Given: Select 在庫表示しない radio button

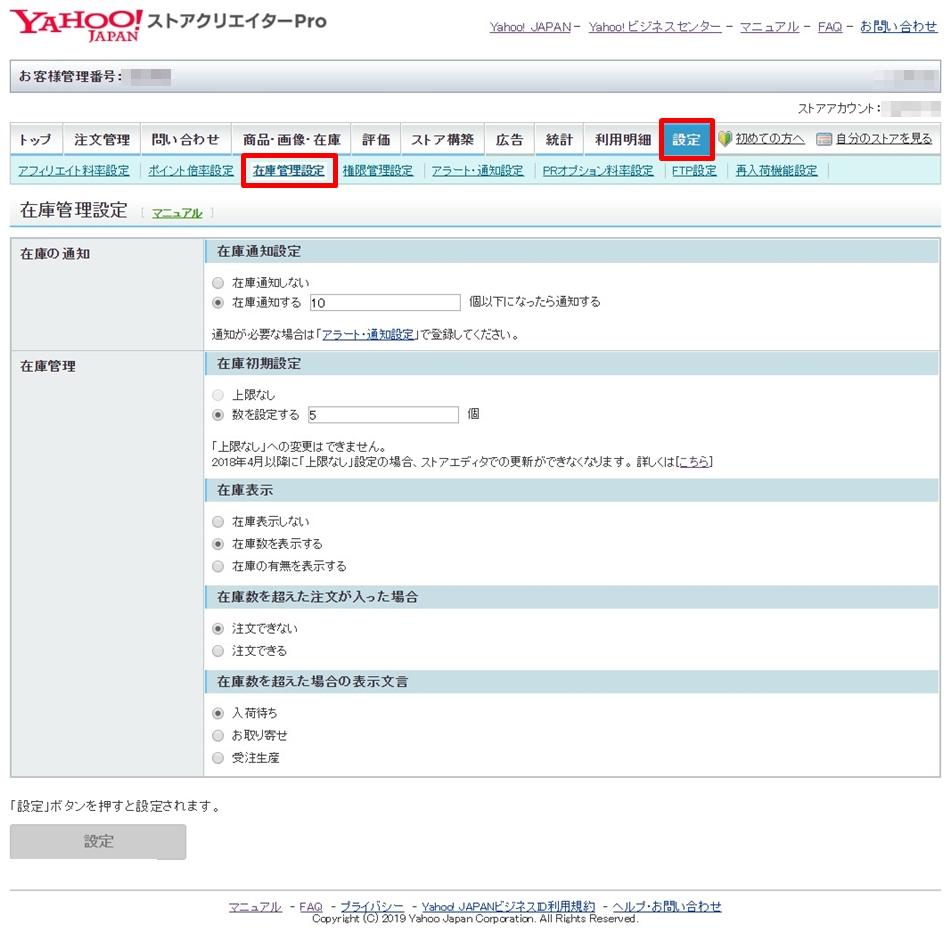Looking at the screenshot, I should [x=218, y=522].
